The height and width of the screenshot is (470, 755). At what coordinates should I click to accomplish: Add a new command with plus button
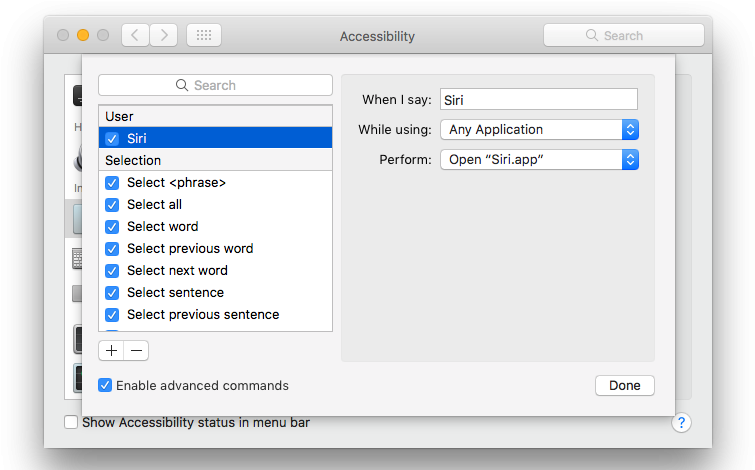pyautogui.click(x=111, y=351)
